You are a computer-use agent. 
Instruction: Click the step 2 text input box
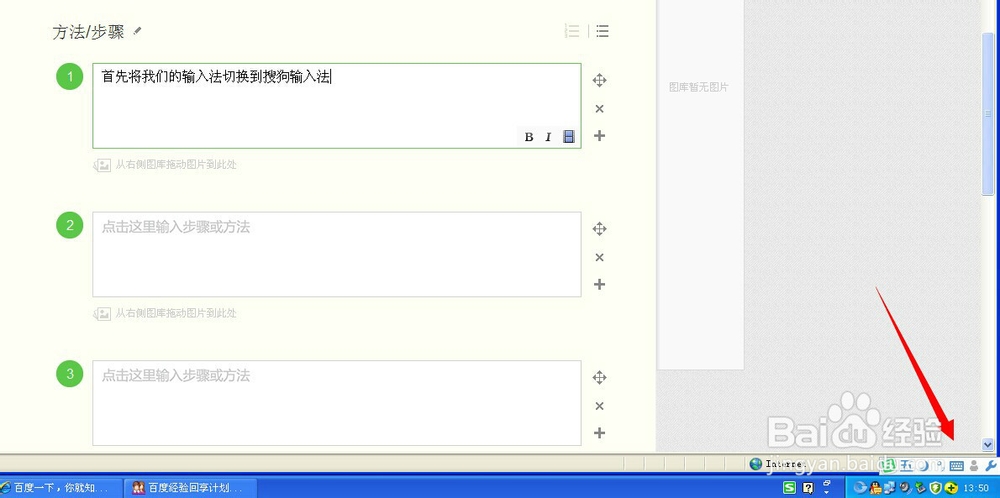coord(337,254)
